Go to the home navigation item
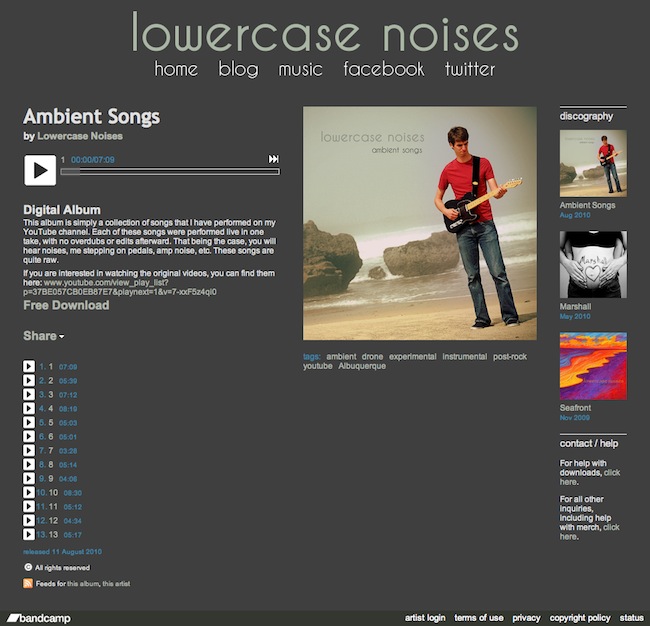Screen dimensions: 650x626 click(176, 69)
